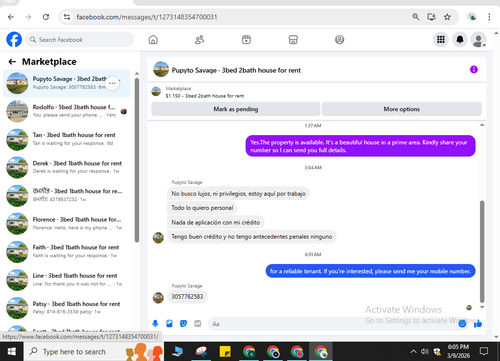500x361 pixels.
Task: Choose a GIF icon
Action: tap(198, 323)
